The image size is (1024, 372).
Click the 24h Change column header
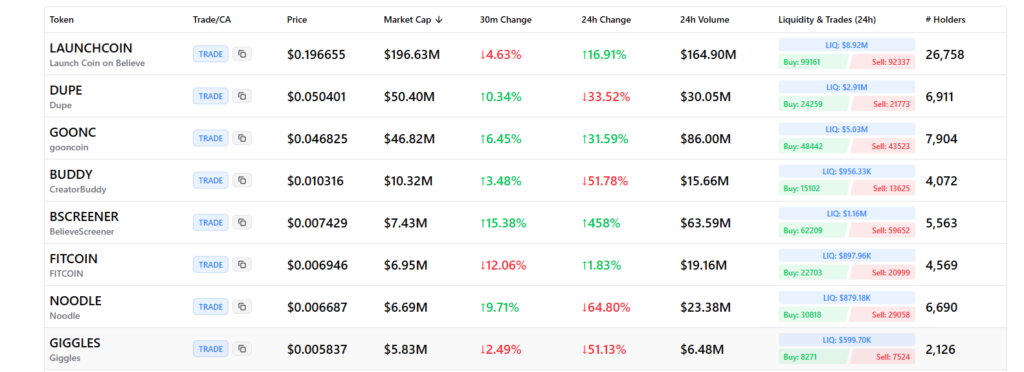(x=606, y=20)
